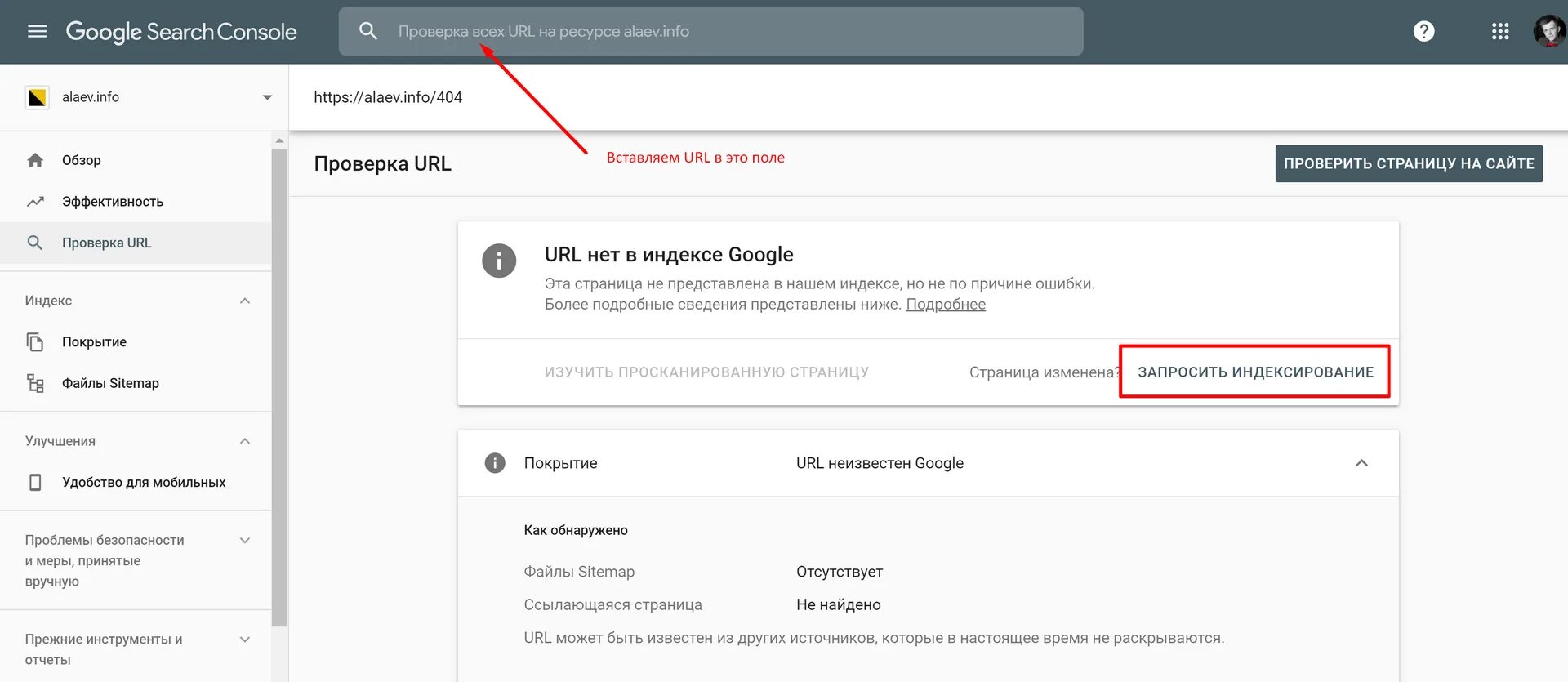Click the info icon in the Покрытие row

(x=495, y=463)
